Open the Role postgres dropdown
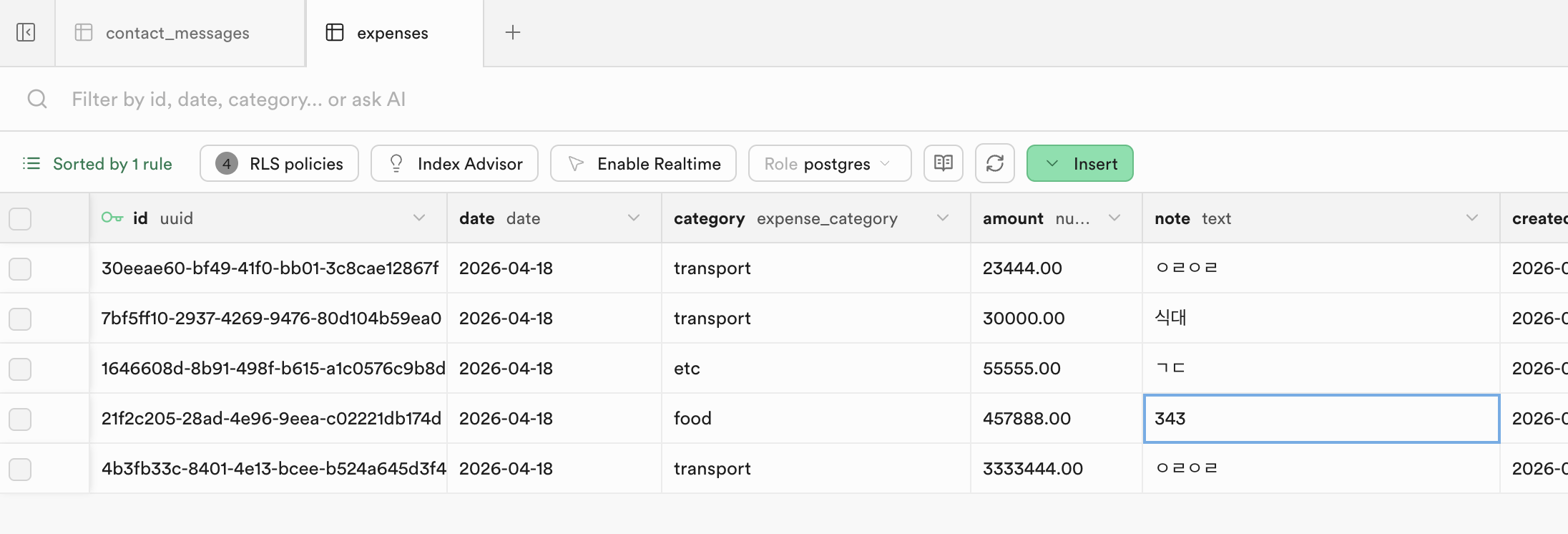The height and width of the screenshot is (534, 1568). pyautogui.click(x=830, y=163)
